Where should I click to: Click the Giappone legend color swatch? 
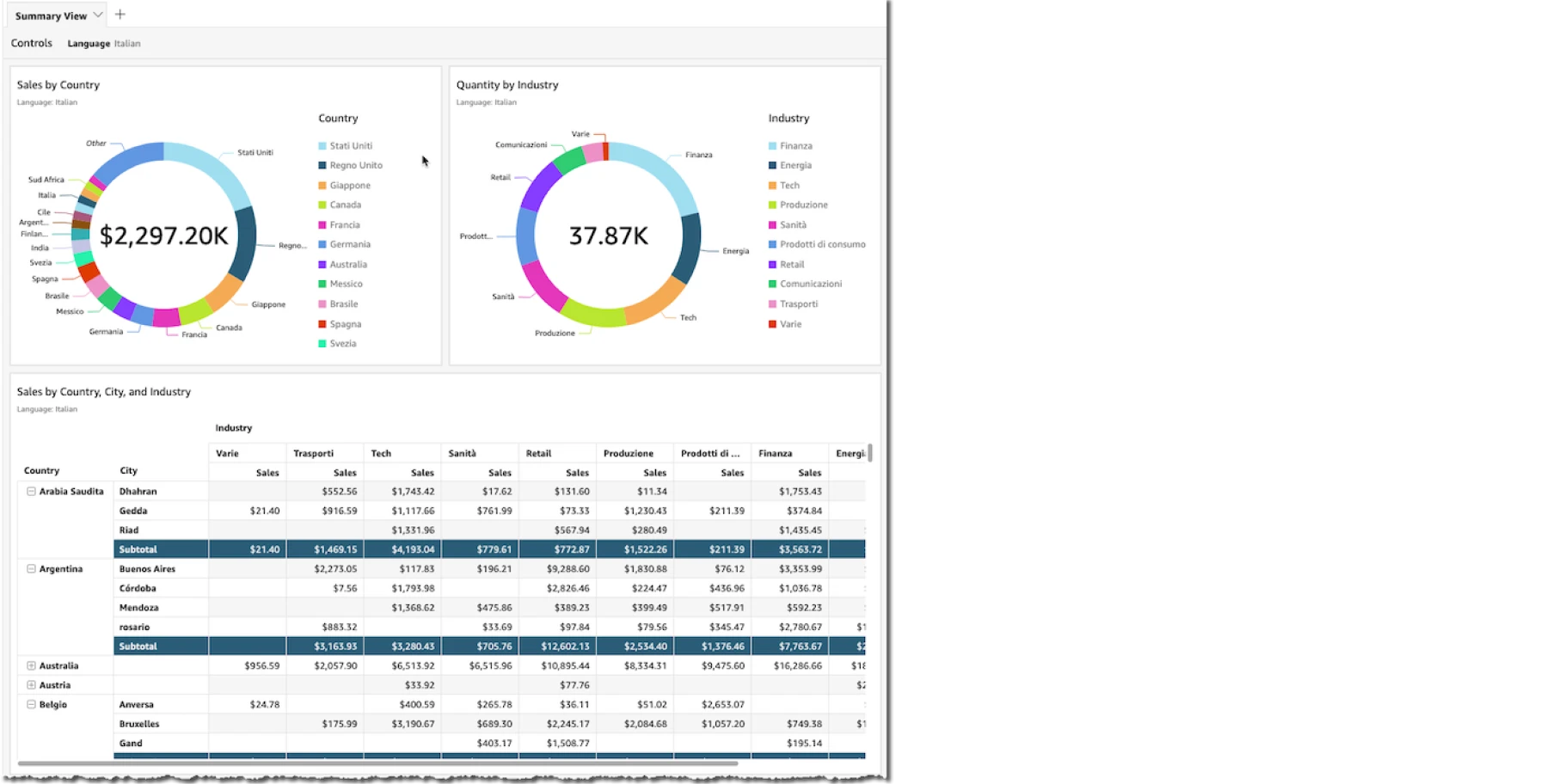pos(322,186)
